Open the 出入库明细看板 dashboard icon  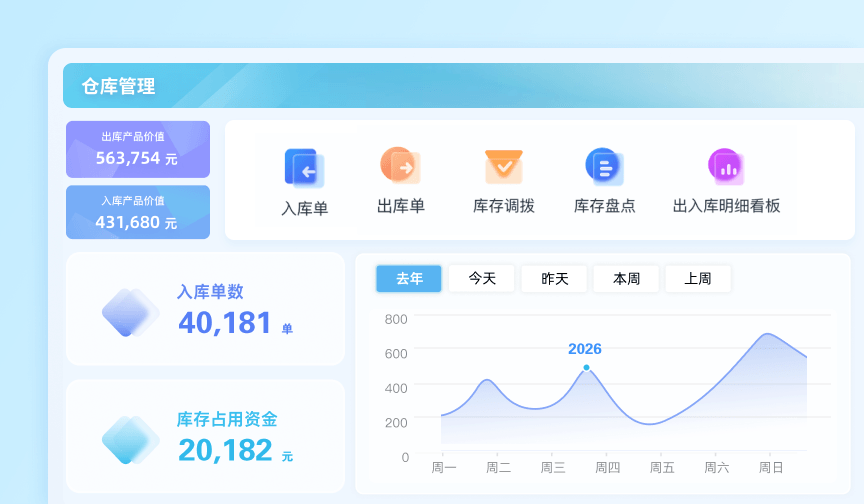click(726, 166)
